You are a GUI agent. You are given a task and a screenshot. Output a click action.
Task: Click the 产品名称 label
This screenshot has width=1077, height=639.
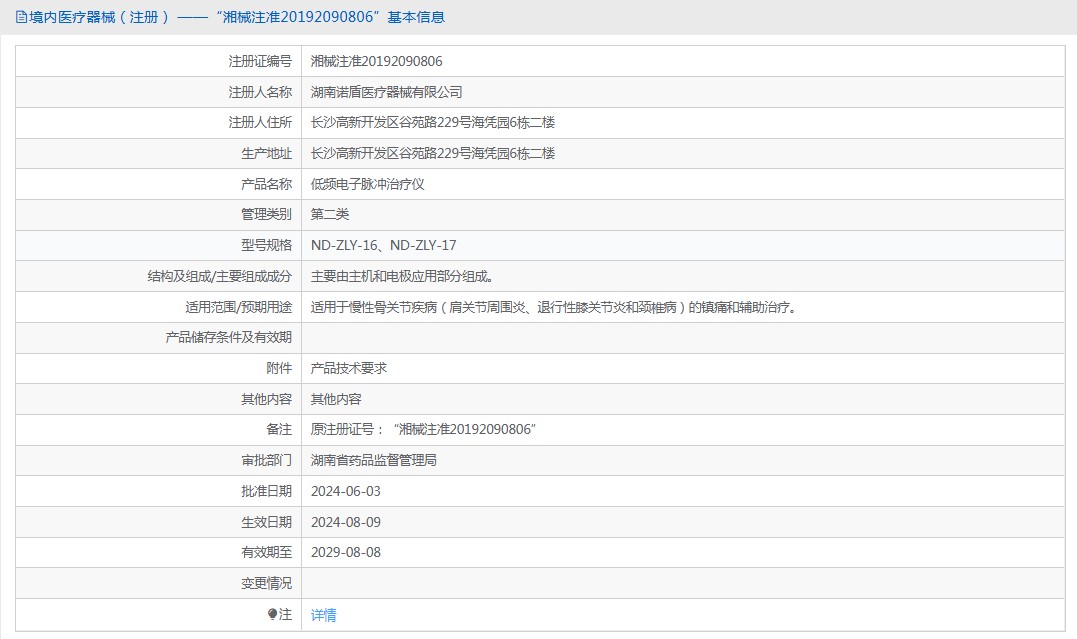coord(267,184)
